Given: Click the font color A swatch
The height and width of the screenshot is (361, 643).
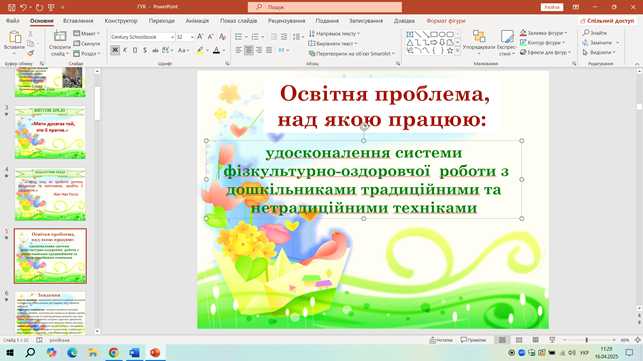Looking at the screenshot, I should click(x=217, y=50).
